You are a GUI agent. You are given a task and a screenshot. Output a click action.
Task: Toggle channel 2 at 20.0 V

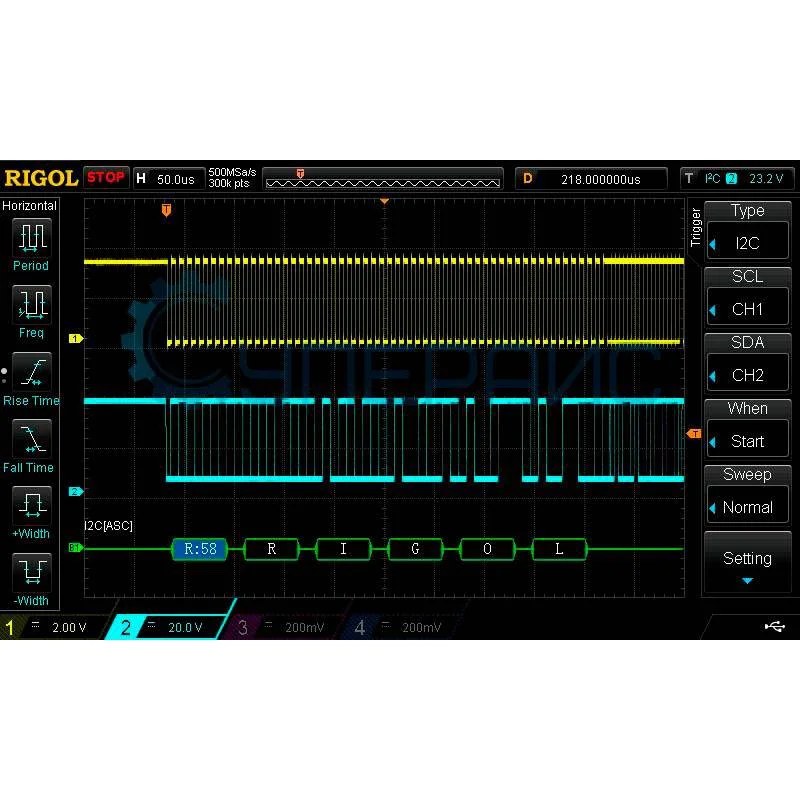coord(170,627)
